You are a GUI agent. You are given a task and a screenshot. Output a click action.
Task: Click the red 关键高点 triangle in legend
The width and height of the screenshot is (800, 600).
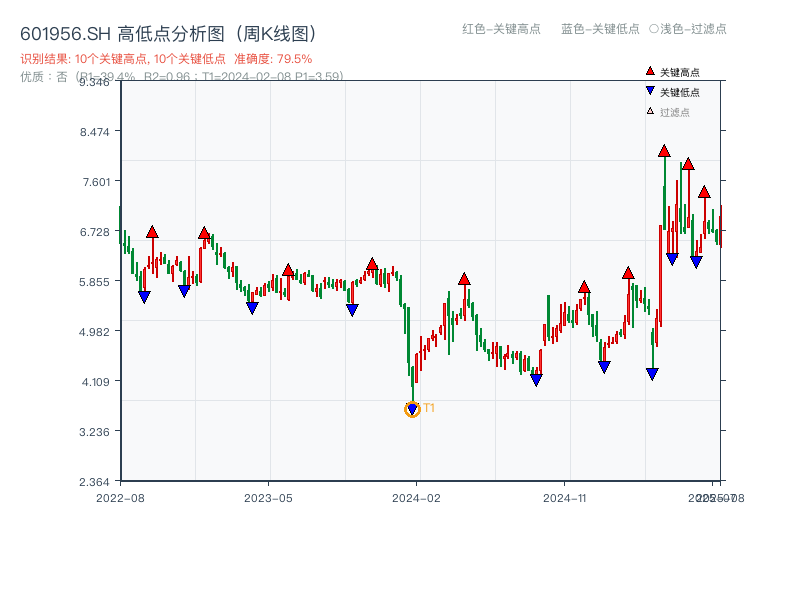click(650, 71)
